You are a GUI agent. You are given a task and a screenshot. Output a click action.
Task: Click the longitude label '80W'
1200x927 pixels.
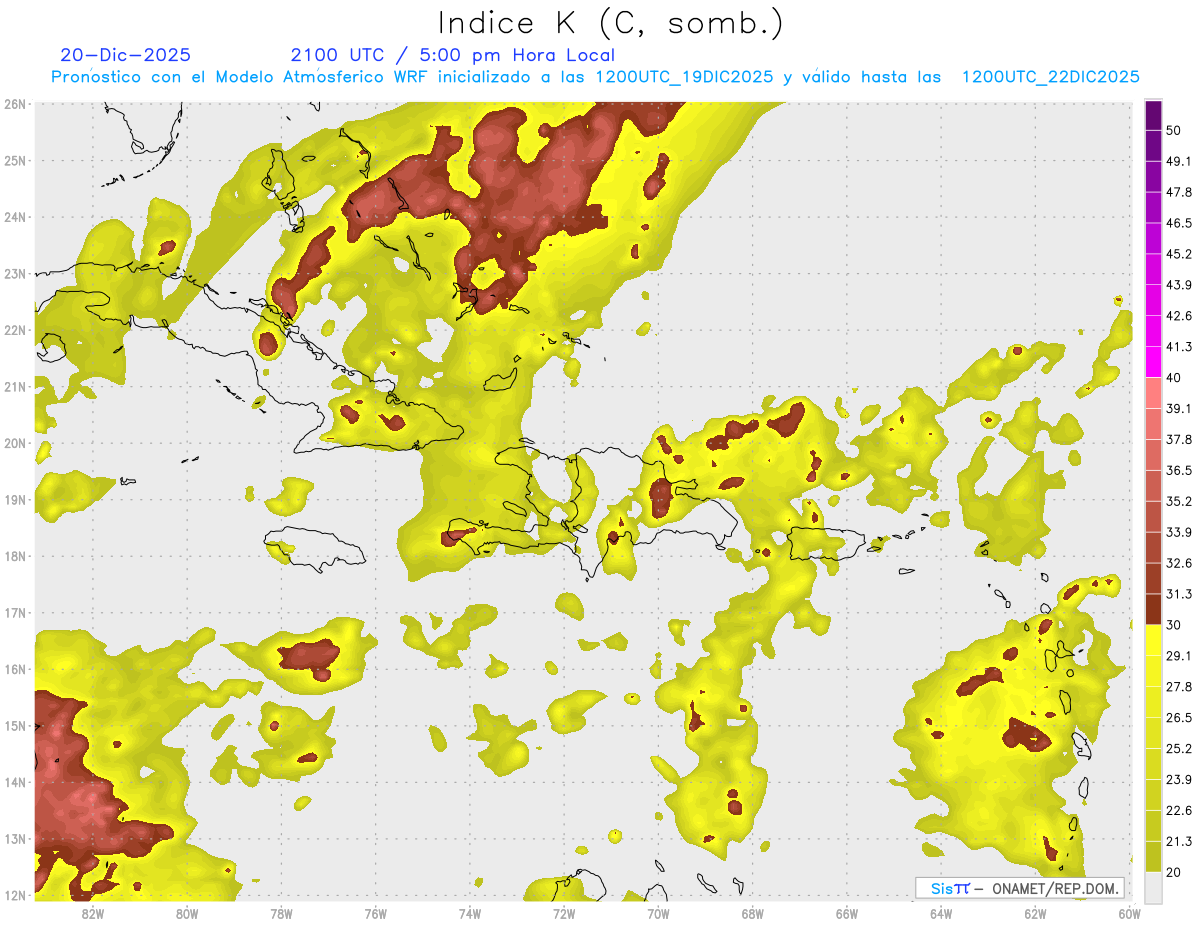(187, 913)
